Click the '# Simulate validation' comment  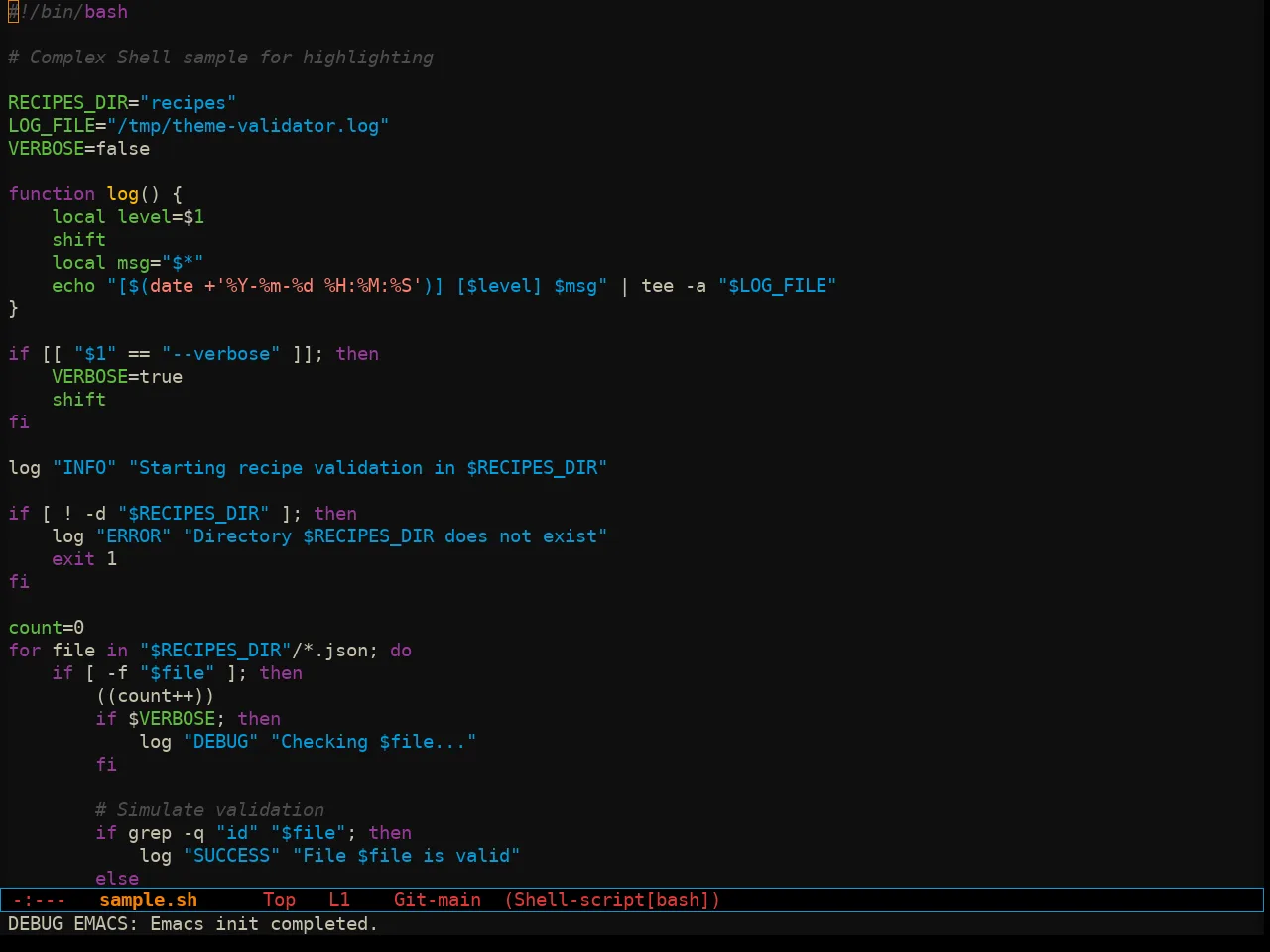click(209, 810)
